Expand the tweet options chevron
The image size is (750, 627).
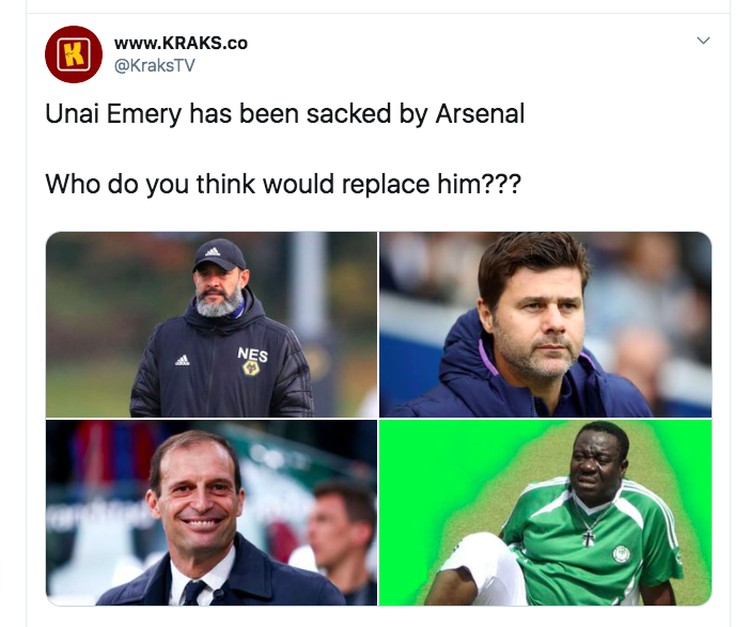point(703,40)
